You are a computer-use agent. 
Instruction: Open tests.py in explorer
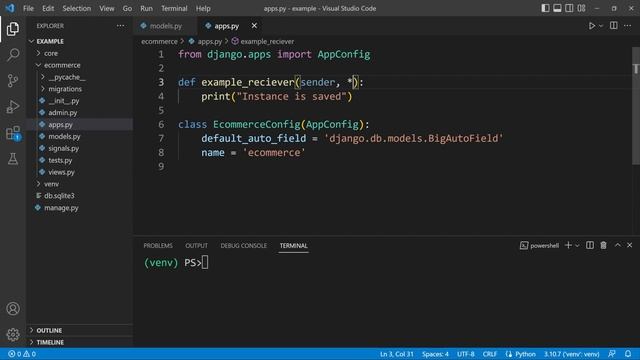point(60,160)
